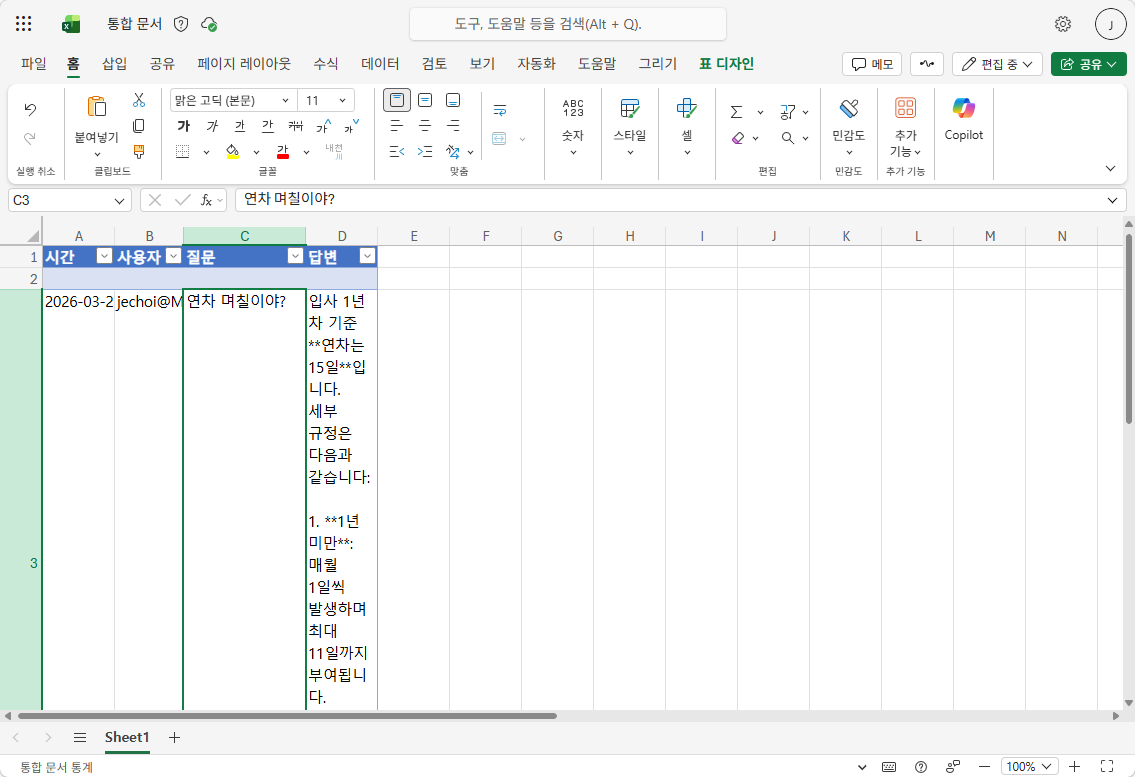Open the 데이터 tab
Screen dimensions: 1135x777
[380, 64]
